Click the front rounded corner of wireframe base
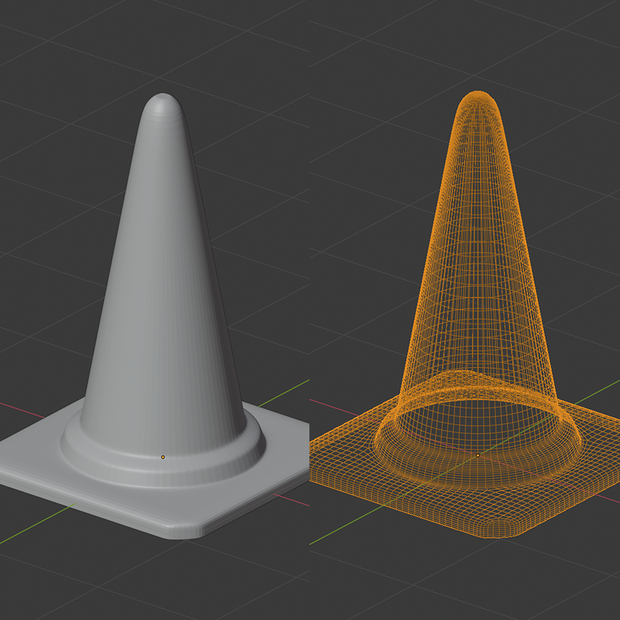The image size is (620, 620). point(500,530)
